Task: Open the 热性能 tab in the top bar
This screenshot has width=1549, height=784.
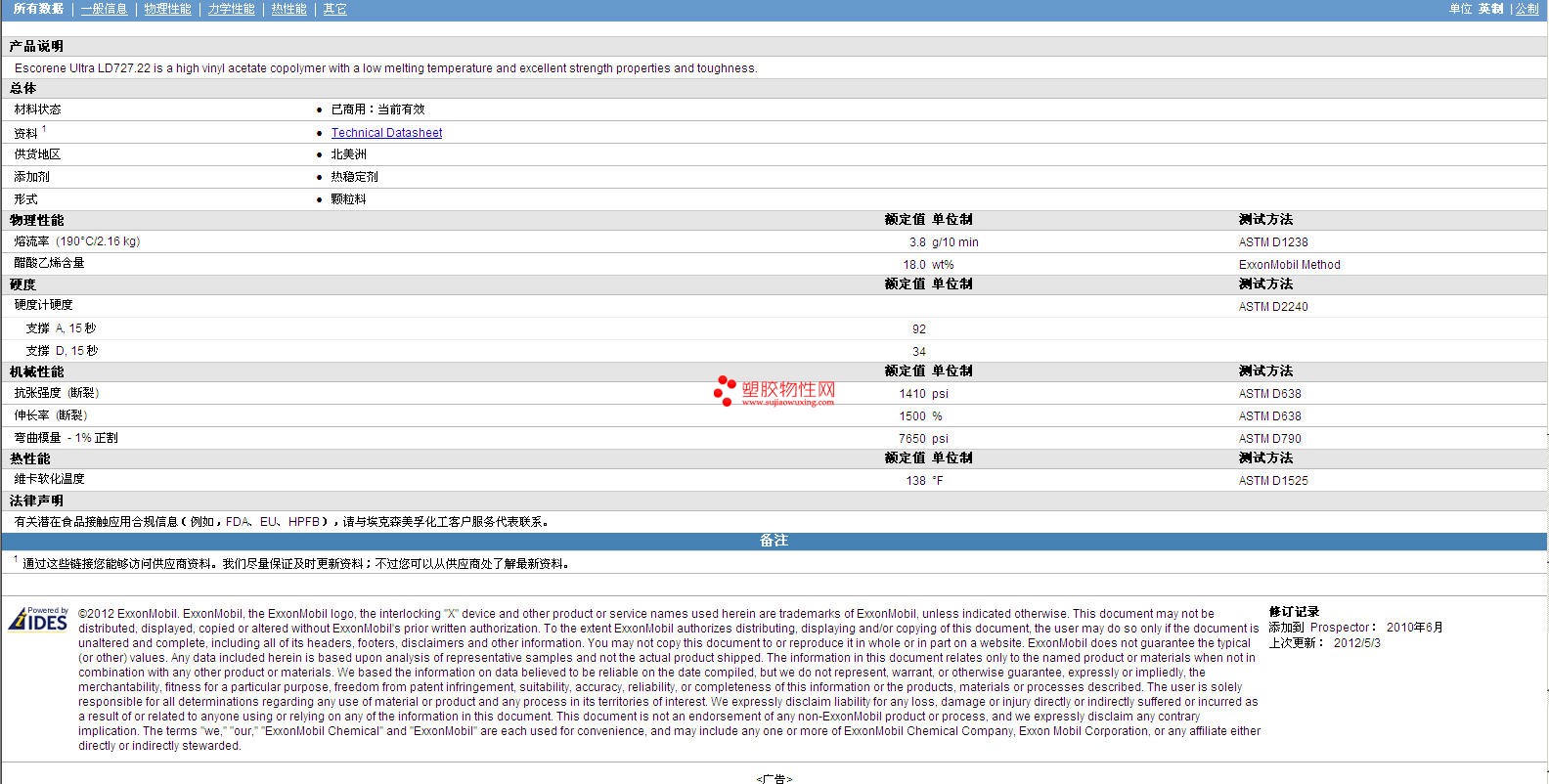Action: click(288, 9)
